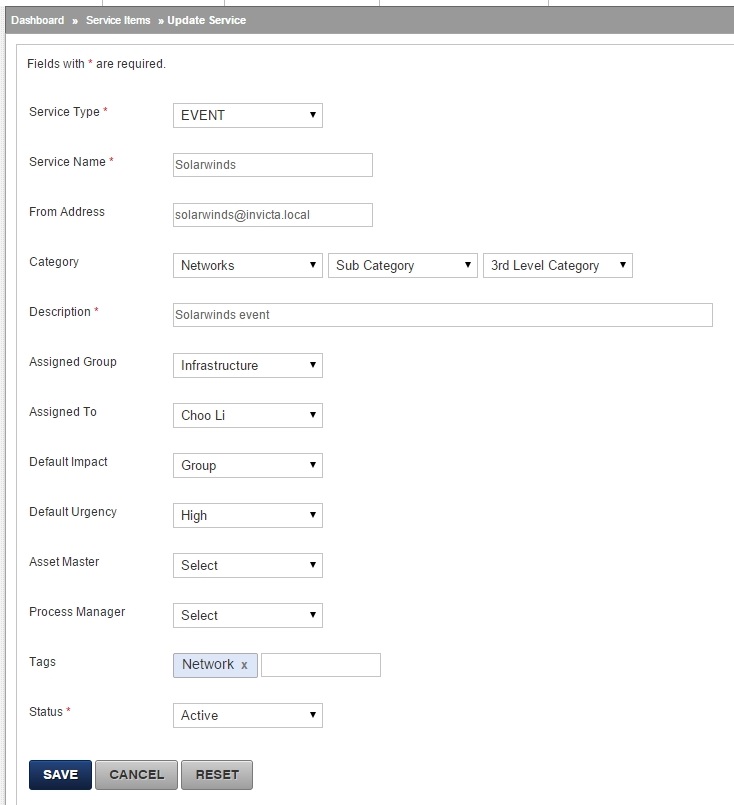Open the Asset Master select dropdown
The image size is (734, 805).
(x=248, y=565)
